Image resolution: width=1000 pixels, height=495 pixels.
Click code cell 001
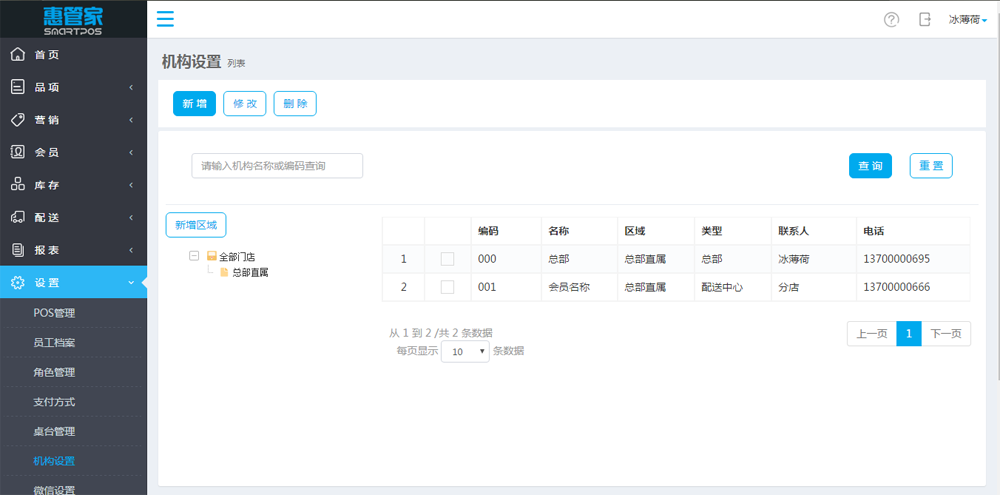point(487,287)
